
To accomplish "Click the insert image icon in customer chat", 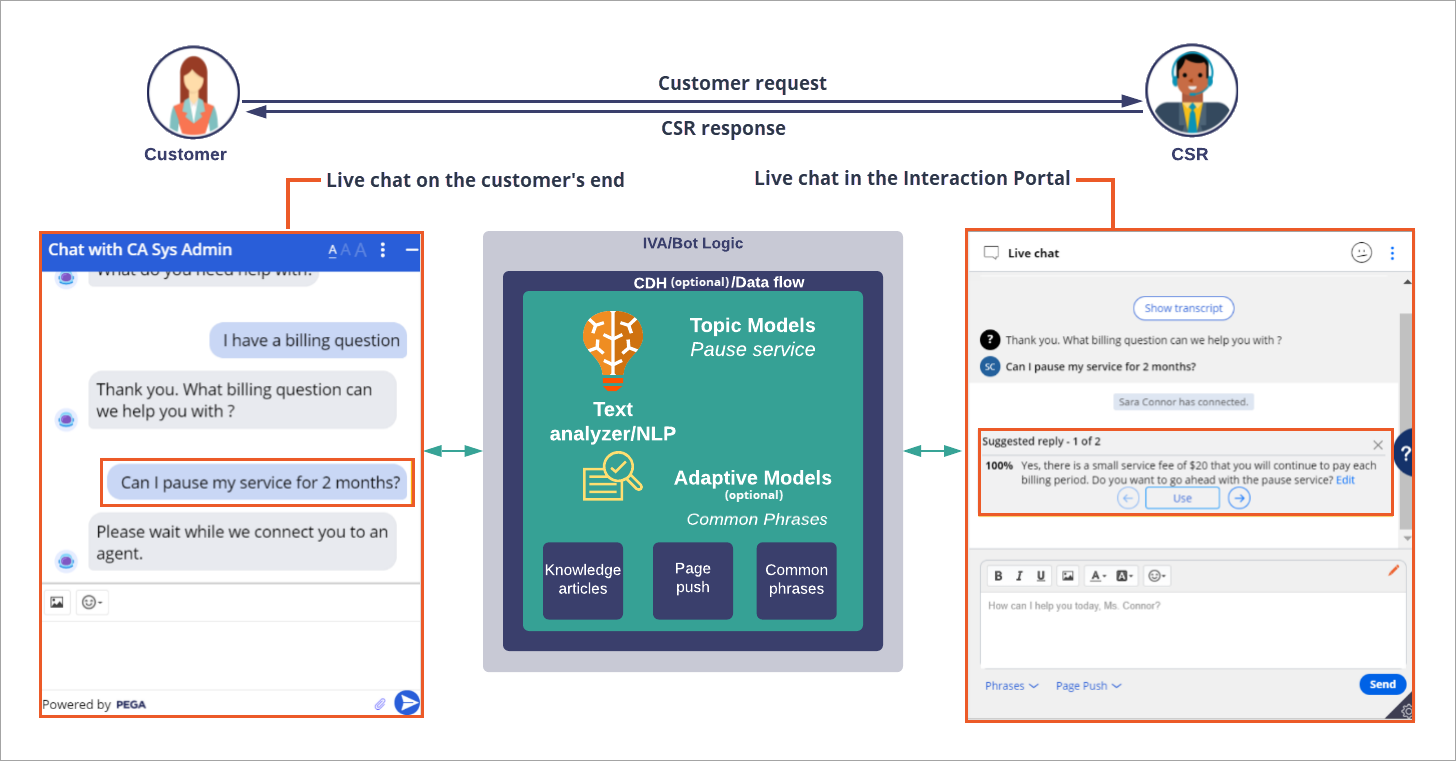I will pos(57,602).
